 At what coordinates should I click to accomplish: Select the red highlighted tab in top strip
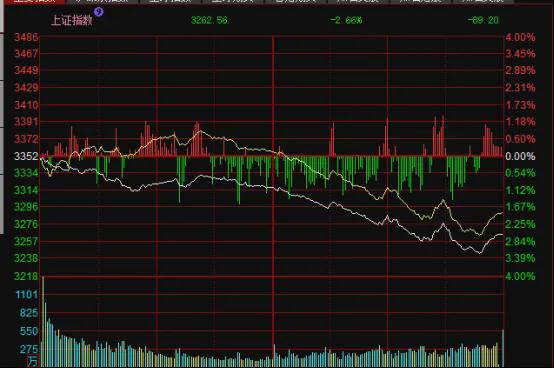(x=33, y=1)
